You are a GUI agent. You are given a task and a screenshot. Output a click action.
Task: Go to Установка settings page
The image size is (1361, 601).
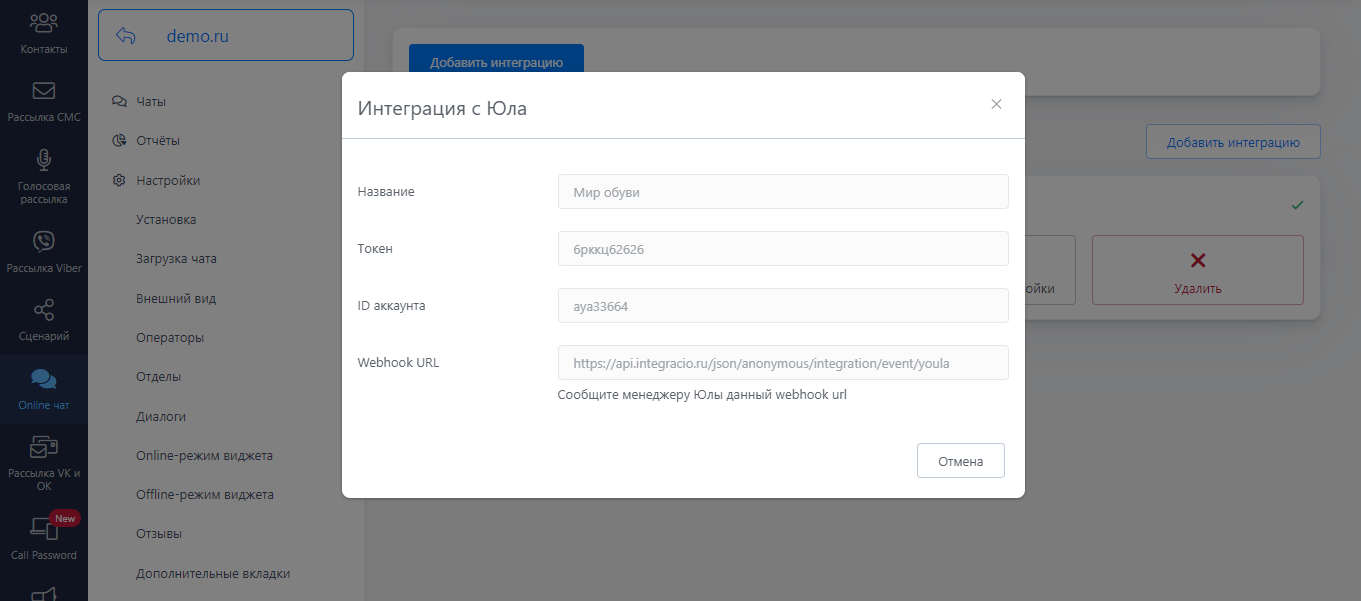[166, 220]
